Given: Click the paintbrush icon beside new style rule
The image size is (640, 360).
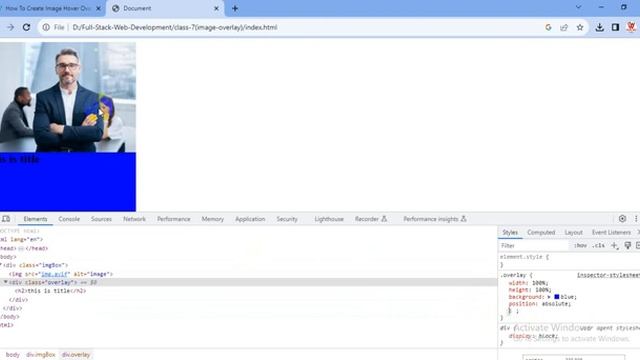Looking at the screenshot, I should coord(628,245).
